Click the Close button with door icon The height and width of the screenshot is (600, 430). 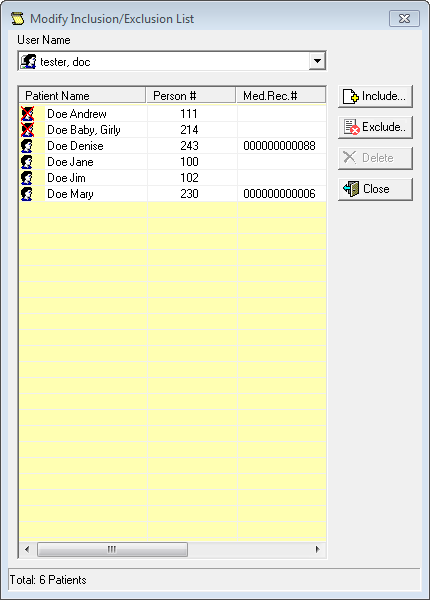[x=375, y=189]
